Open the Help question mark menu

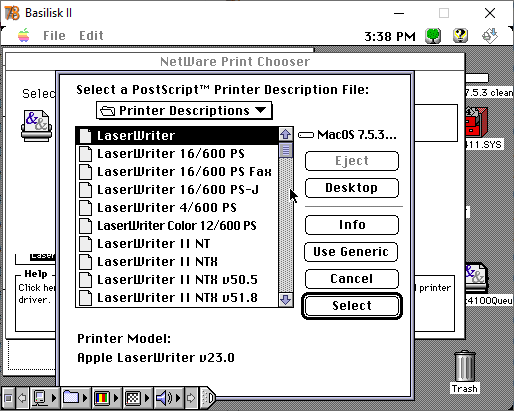[x=460, y=36]
